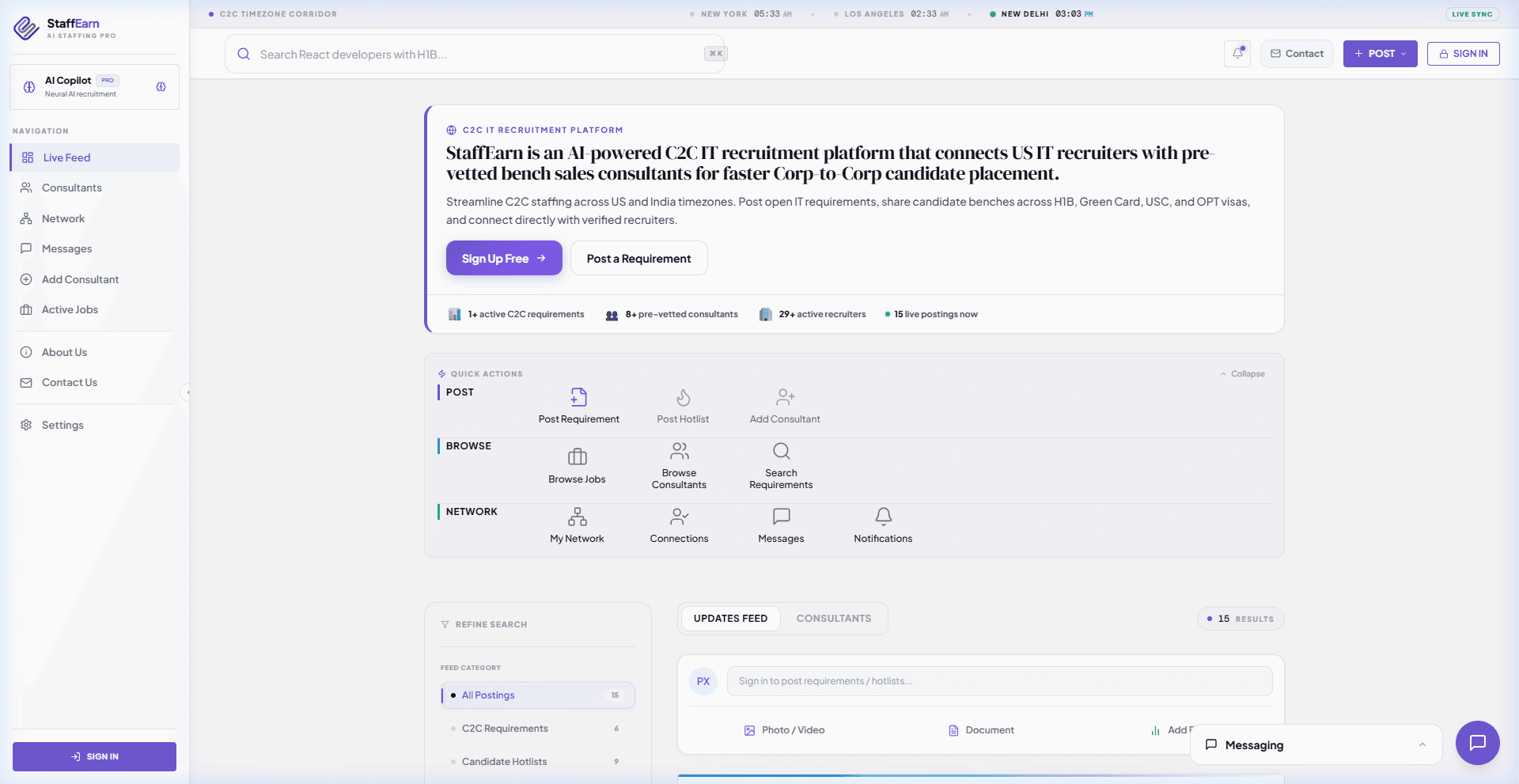Screen dimensions: 1519x784
Task: Click the 29+ active recruiters stat
Action: pyautogui.click(x=813, y=314)
